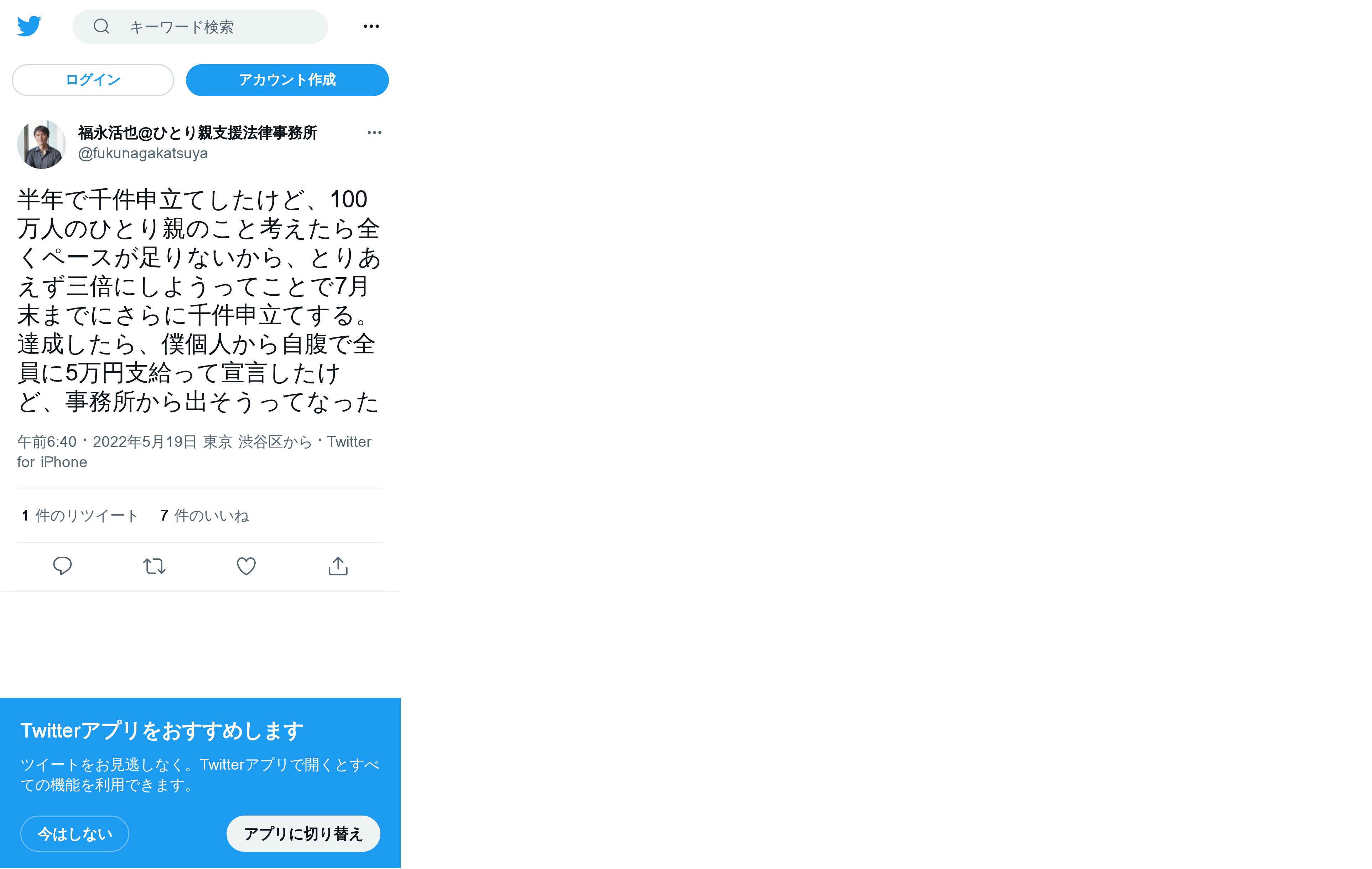This screenshot has height=869, width=1372.
Task: View the 7 件のいいね list
Action: (x=204, y=516)
